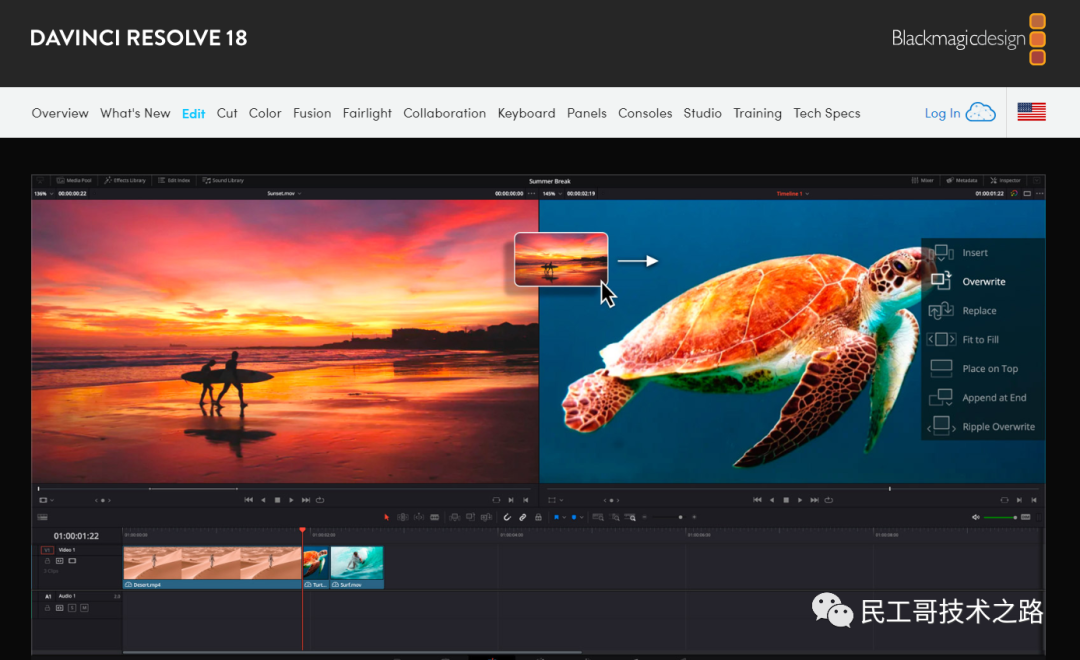Screen dimensions: 1080x660
Task: Open the Media Pool panel button
Action: (74, 181)
